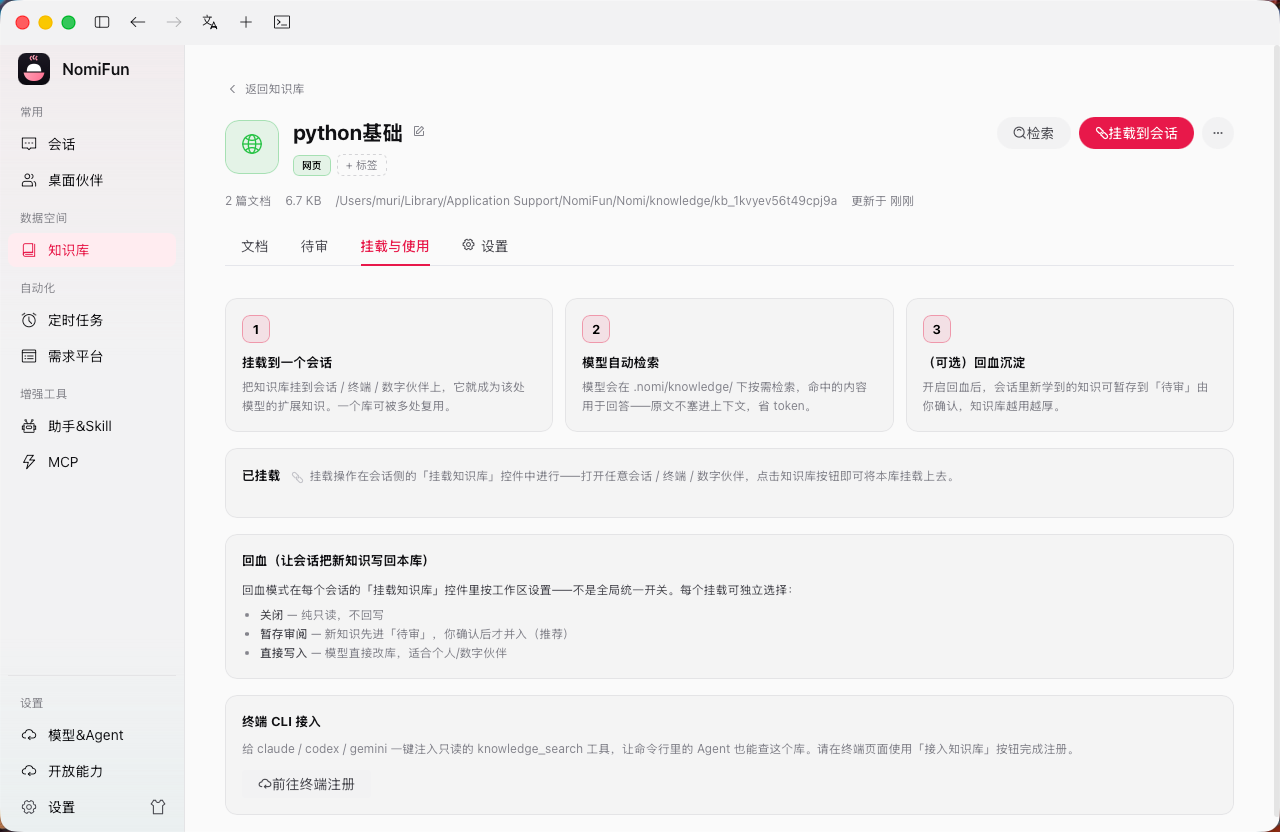
Task: Click the 终端 CLI 接入 heading
Action: [281, 721]
